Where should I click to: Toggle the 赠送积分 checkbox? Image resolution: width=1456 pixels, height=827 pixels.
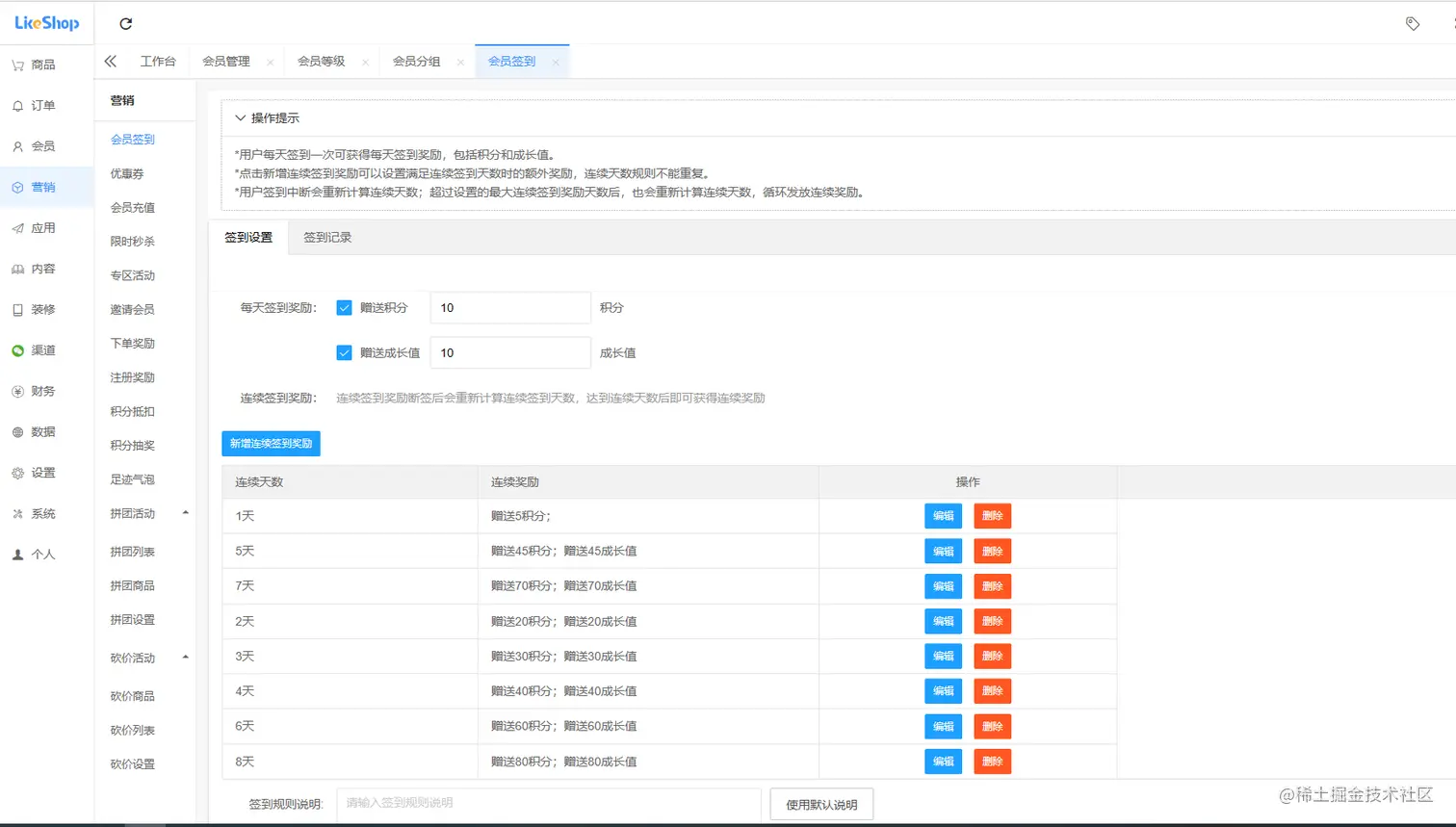[x=344, y=308]
